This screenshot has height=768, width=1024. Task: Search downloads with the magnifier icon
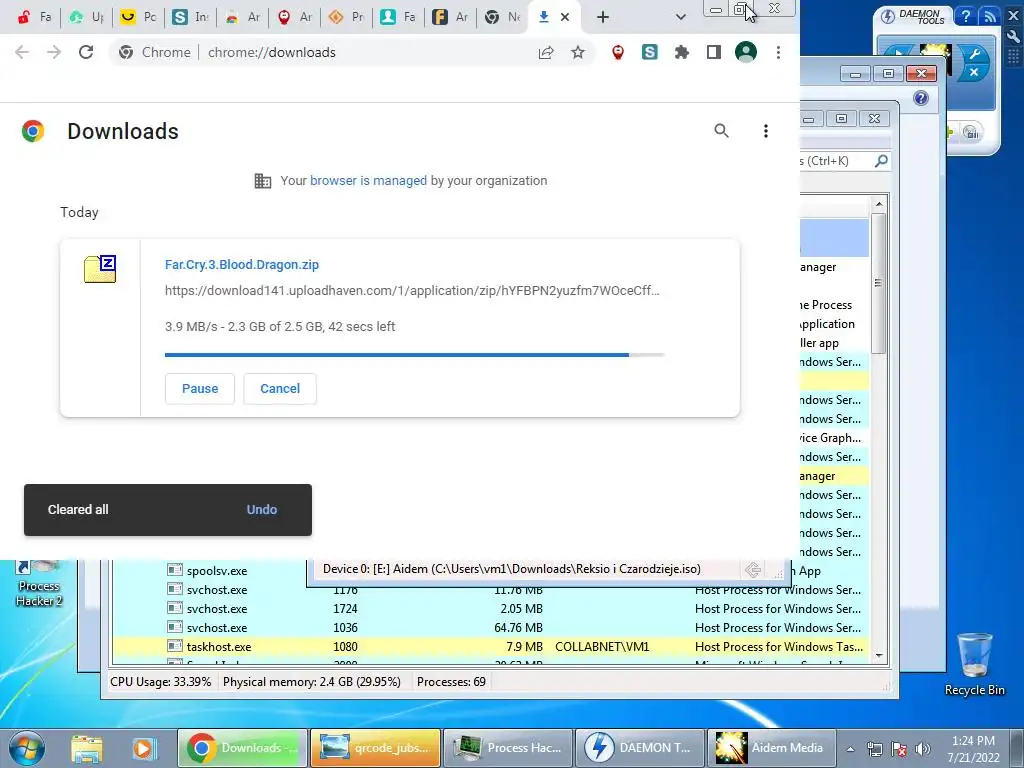point(721,131)
